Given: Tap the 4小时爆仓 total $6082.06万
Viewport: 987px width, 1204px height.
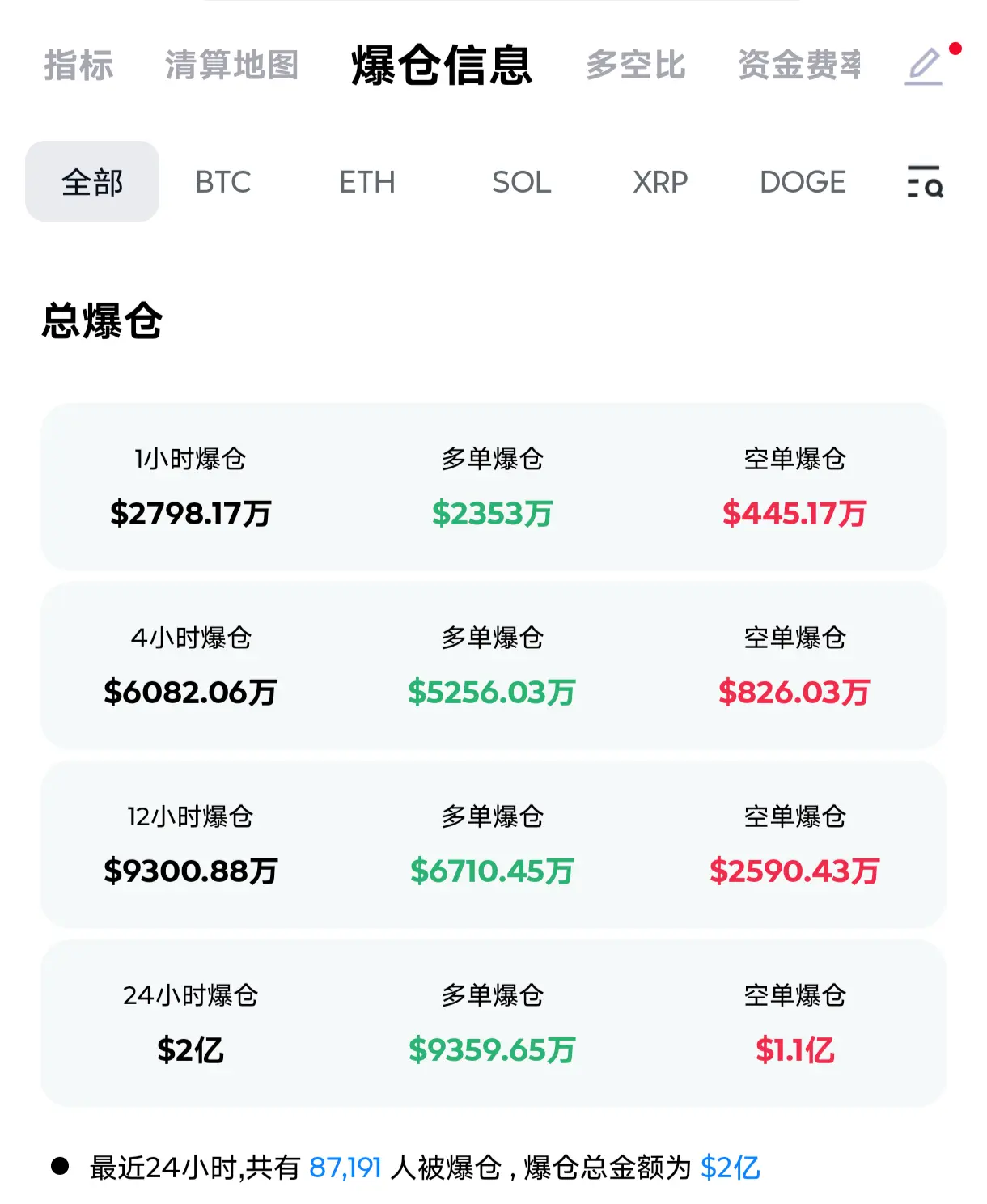Looking at the screenshot, I should coord(191,693).
